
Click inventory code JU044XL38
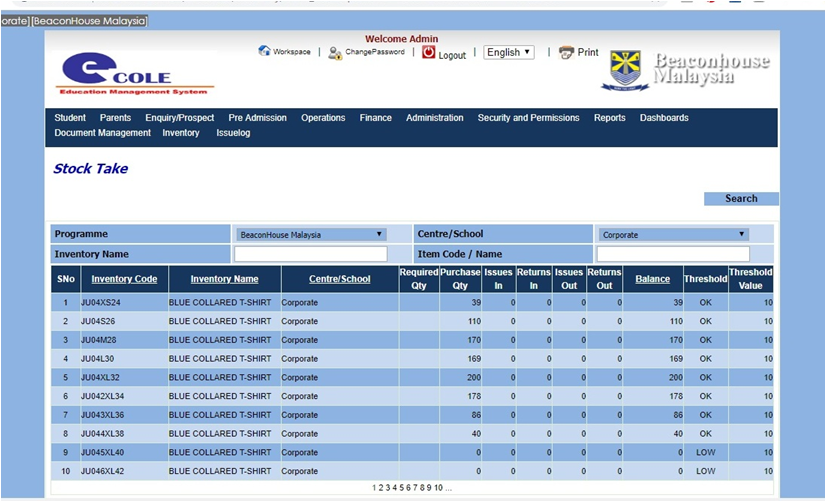pos(102,434)
